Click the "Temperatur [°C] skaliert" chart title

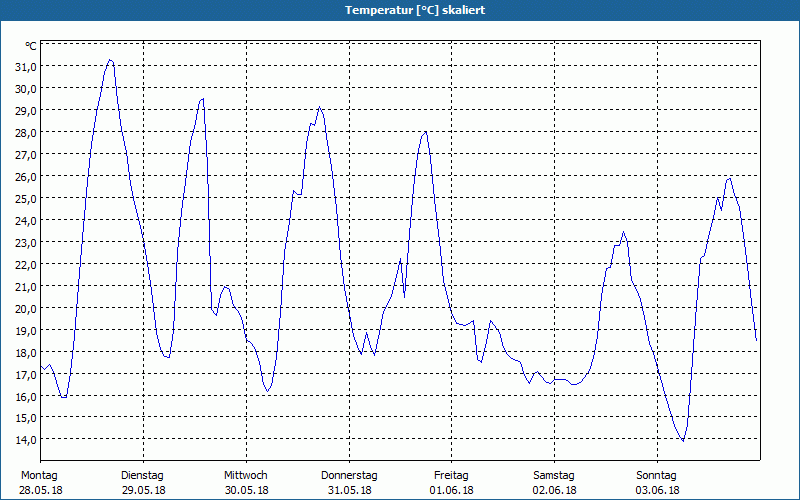pyautogui.click(x=400, y=10)
